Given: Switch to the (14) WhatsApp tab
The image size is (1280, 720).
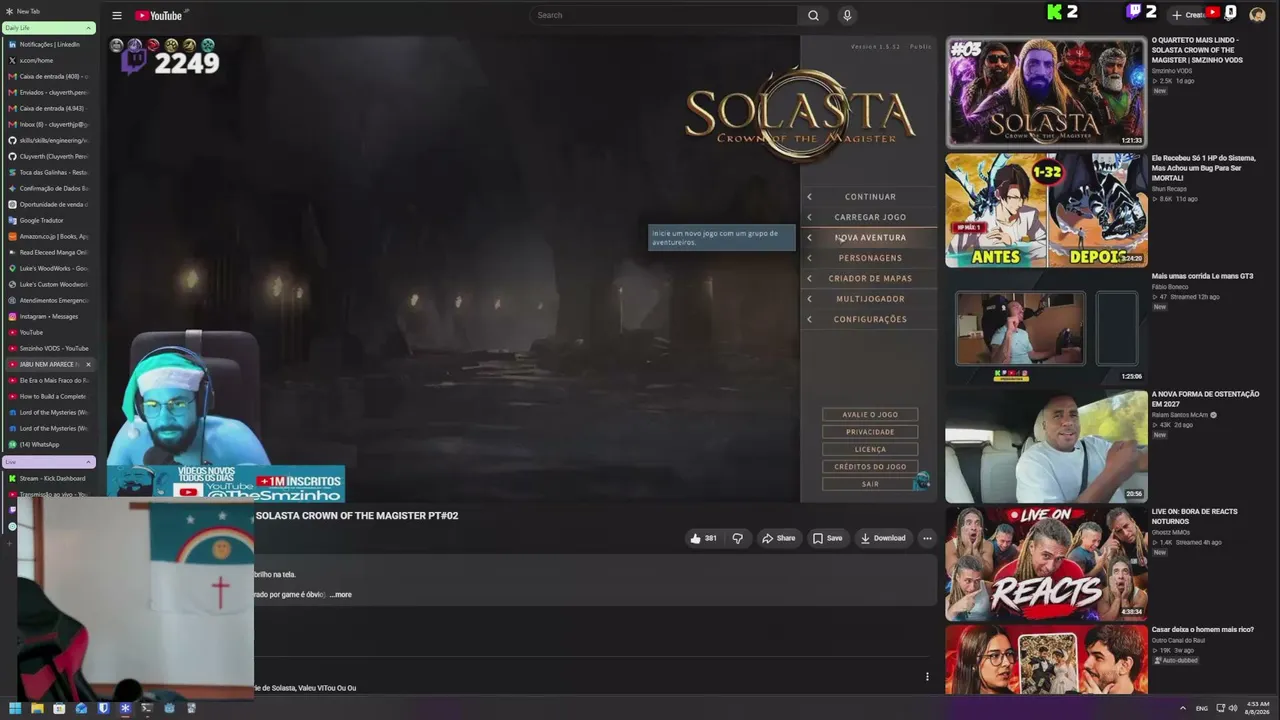Looking at the screenshot, I should click(50, 444).
